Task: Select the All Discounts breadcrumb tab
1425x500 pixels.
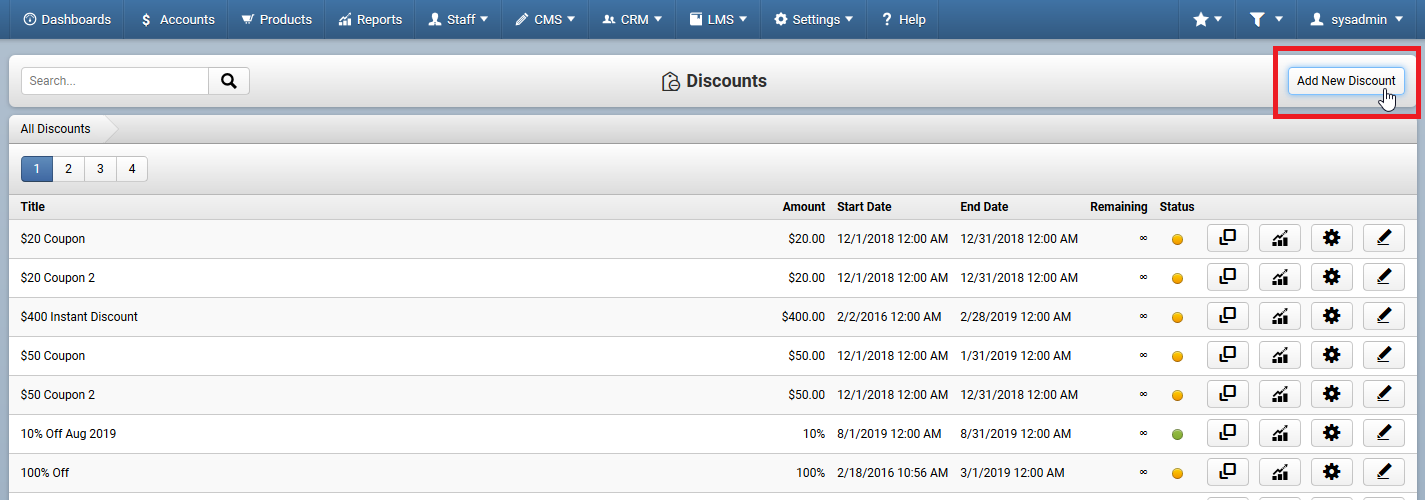Action: coord(56,129)
